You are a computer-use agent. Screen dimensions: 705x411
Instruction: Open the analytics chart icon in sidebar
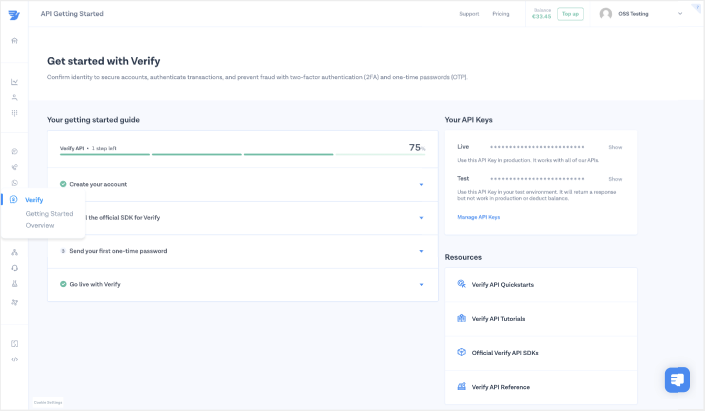tap(14, 82)
